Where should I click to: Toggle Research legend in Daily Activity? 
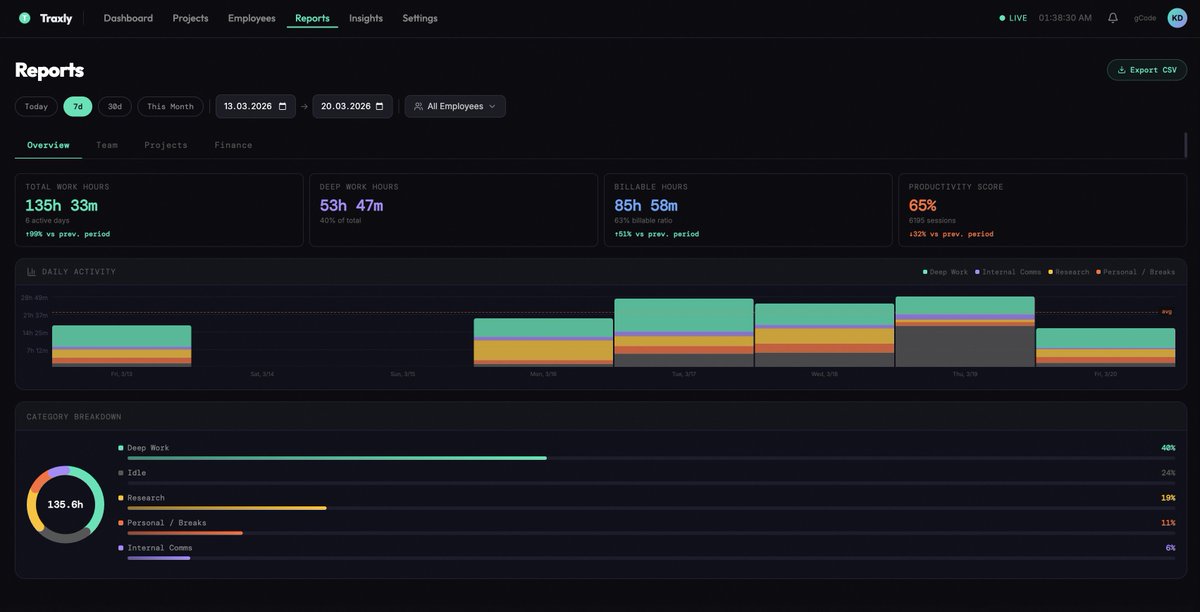click(x=1069, y=272)
